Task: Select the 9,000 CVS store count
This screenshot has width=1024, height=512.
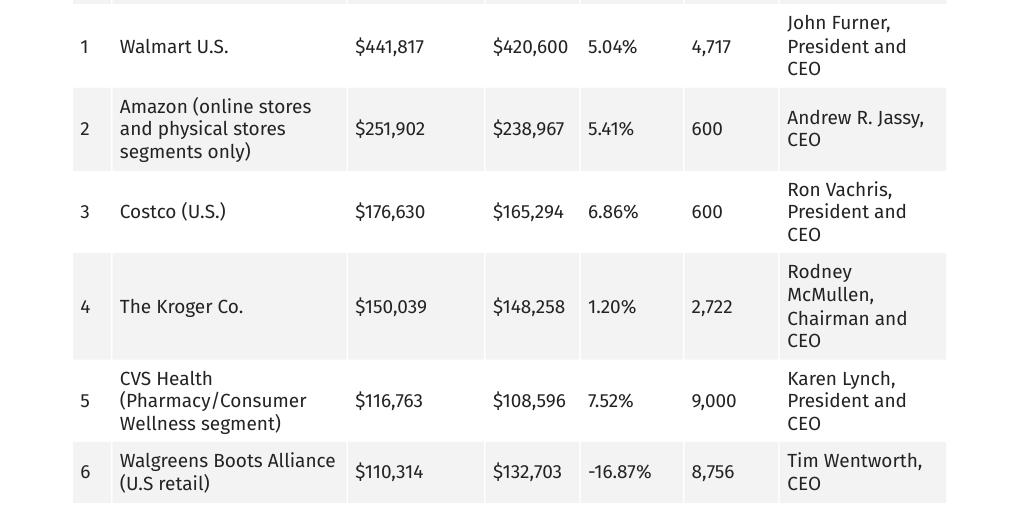Action: 714,401
